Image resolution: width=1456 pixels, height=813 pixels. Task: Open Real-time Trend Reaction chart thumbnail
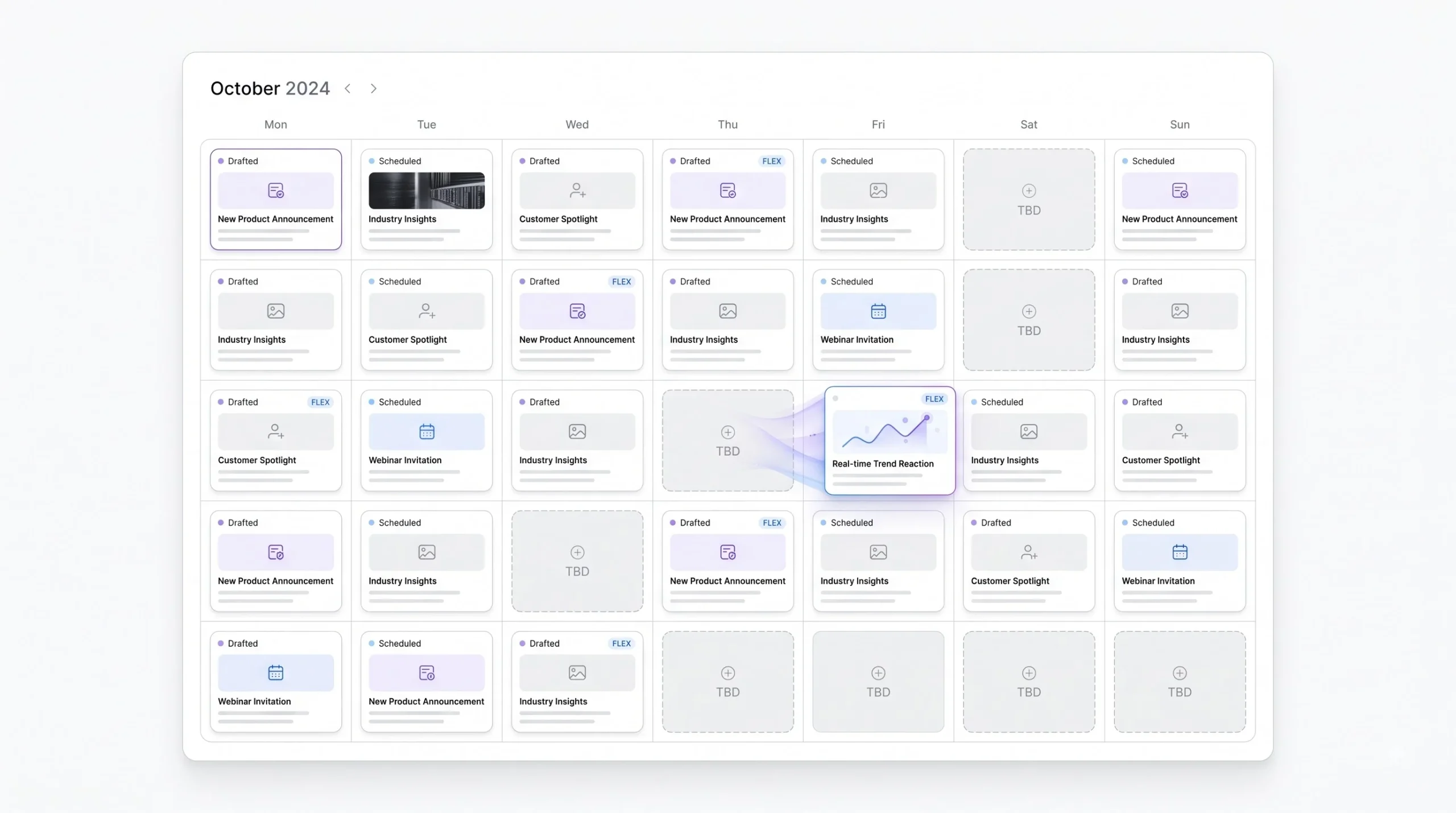[890, 431]
